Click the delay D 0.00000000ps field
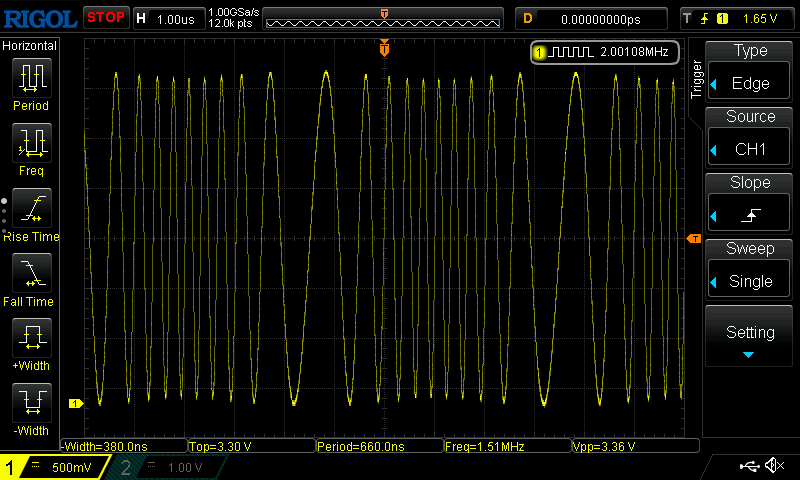The width and height of the screenshot is (800, 480). tap(591, 19)
